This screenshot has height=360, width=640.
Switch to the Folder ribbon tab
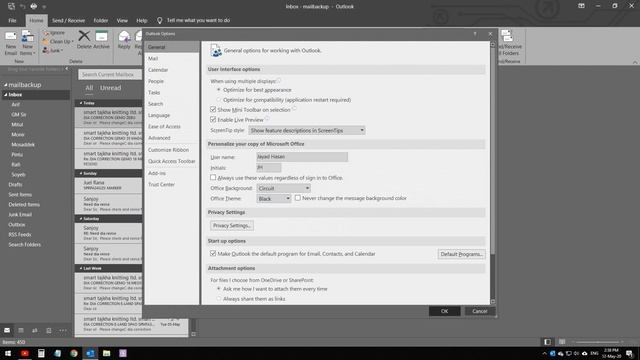pos(100,20)
